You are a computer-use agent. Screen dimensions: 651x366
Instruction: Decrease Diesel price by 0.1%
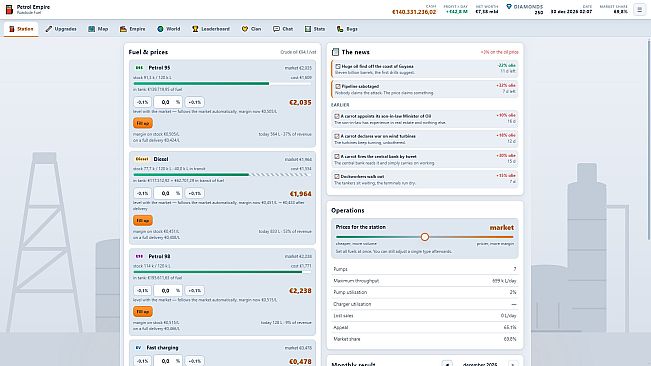click(142, 193)
